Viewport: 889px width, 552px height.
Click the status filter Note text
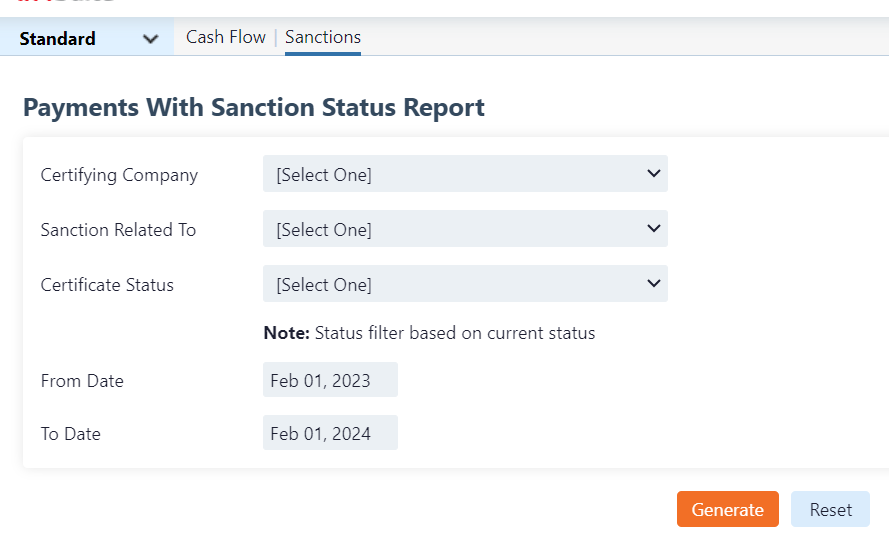429,333
